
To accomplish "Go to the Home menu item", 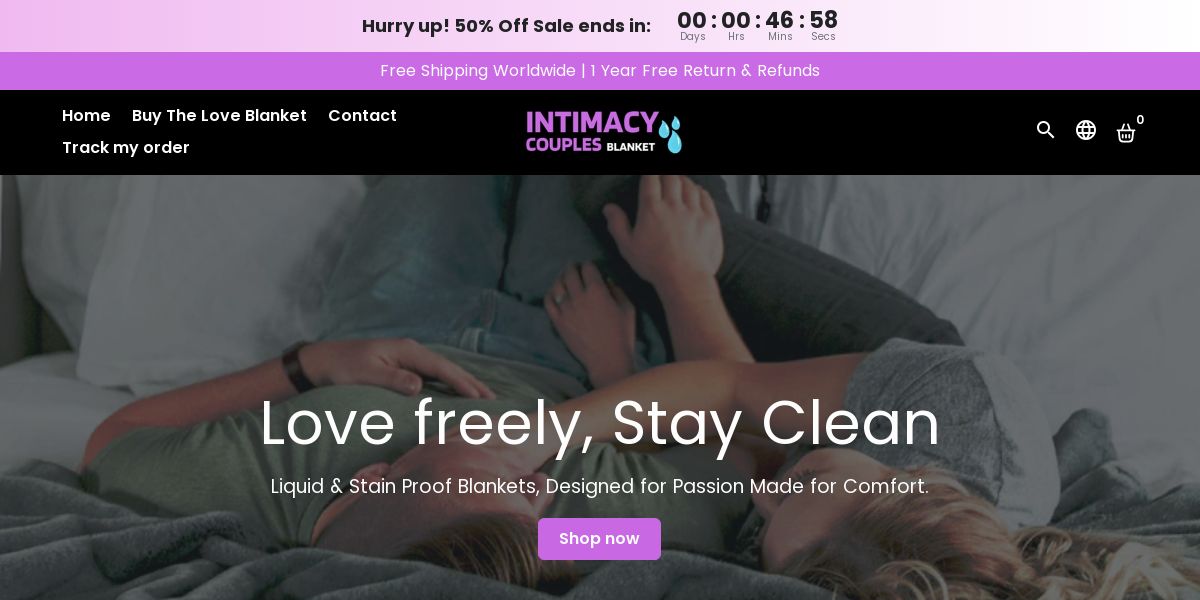I will (86, 115).
